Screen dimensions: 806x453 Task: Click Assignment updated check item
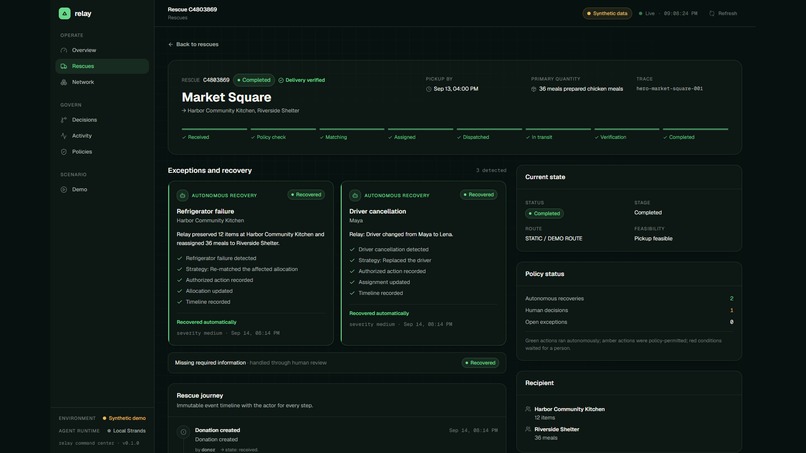click(379, 282)
